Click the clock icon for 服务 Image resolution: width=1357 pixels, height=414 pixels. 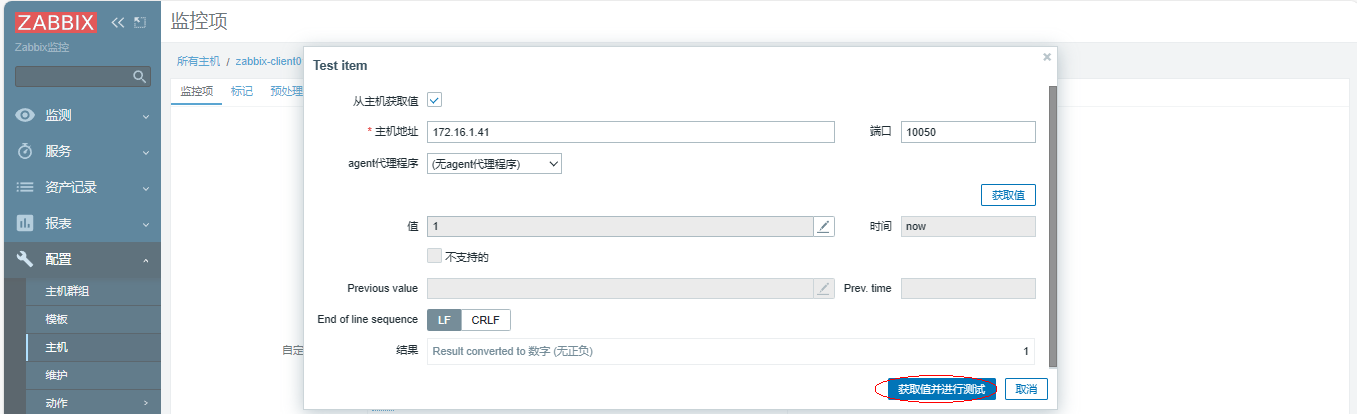pyautogui.click(x=26, y=151)
